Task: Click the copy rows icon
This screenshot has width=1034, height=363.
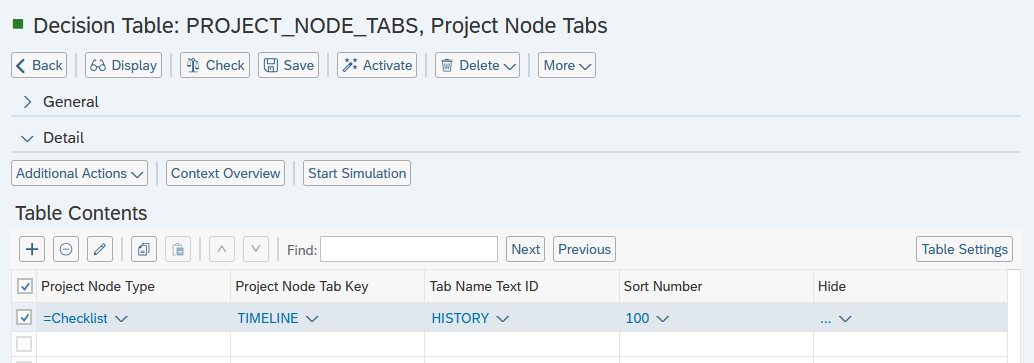Action: point(144,249)
